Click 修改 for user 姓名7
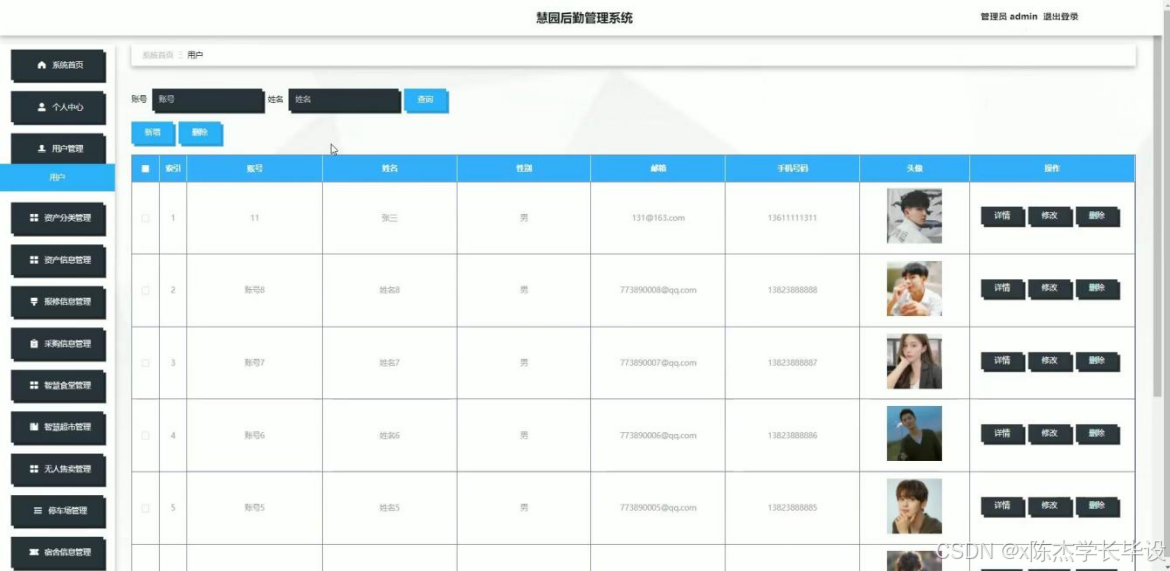The image size is (1170, 571). [x=1050, y=361]
